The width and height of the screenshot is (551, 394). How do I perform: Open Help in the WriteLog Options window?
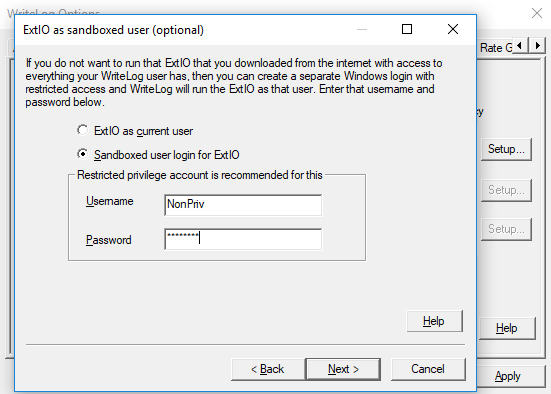point(507,328)
